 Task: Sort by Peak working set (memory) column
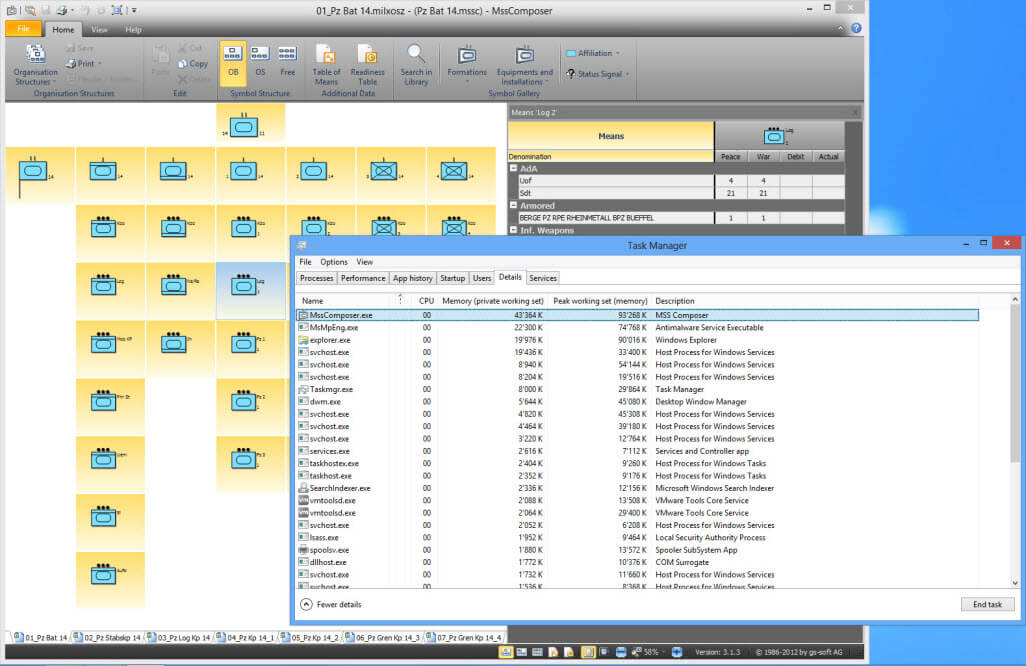(600, 301)
